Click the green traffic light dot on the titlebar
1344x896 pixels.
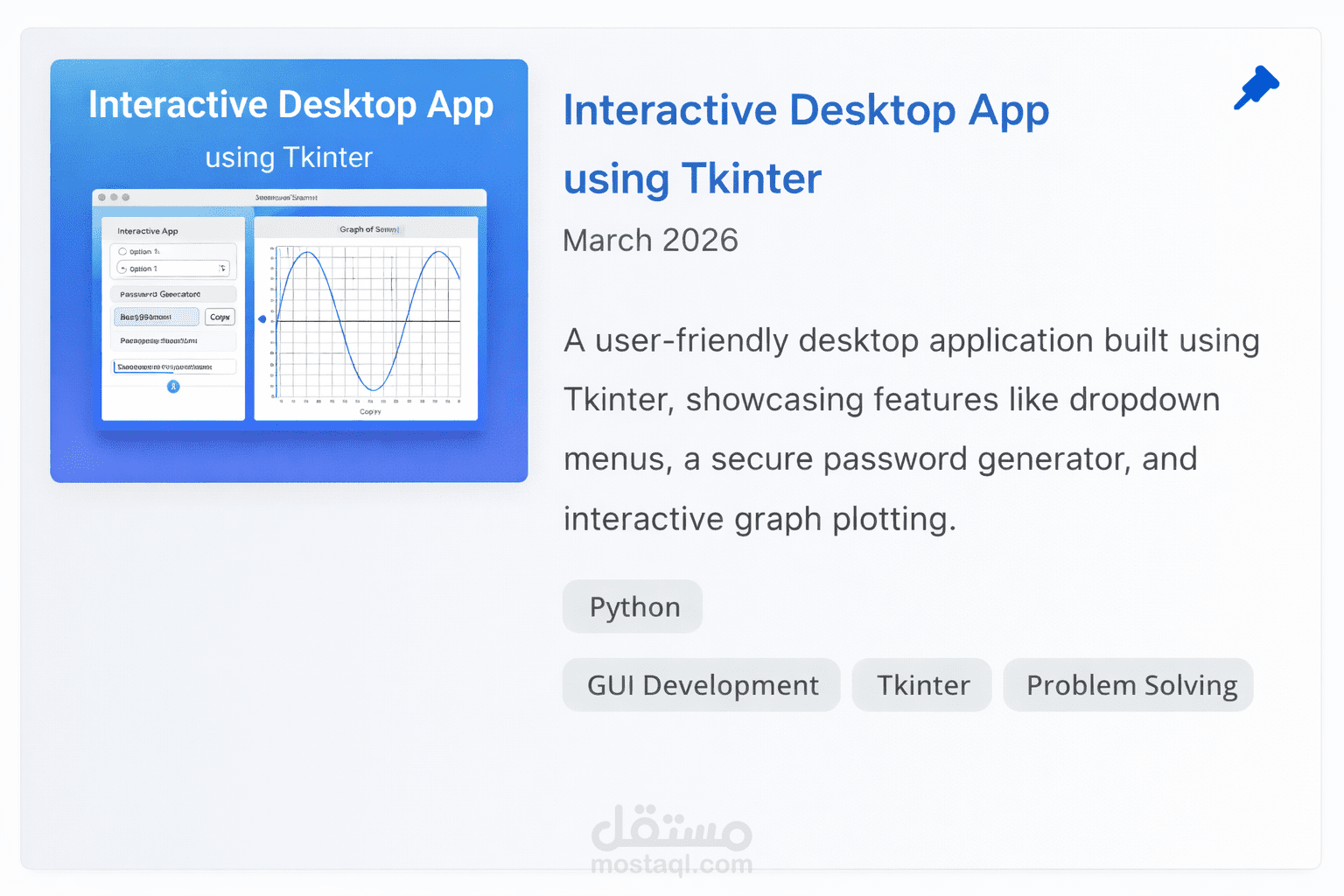(x=125, y=197)
